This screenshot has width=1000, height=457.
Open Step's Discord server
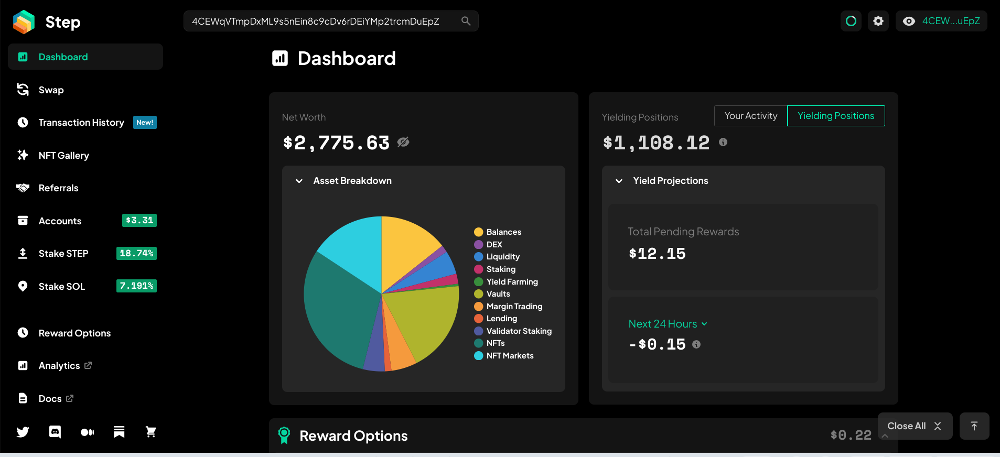click(55, 432)
